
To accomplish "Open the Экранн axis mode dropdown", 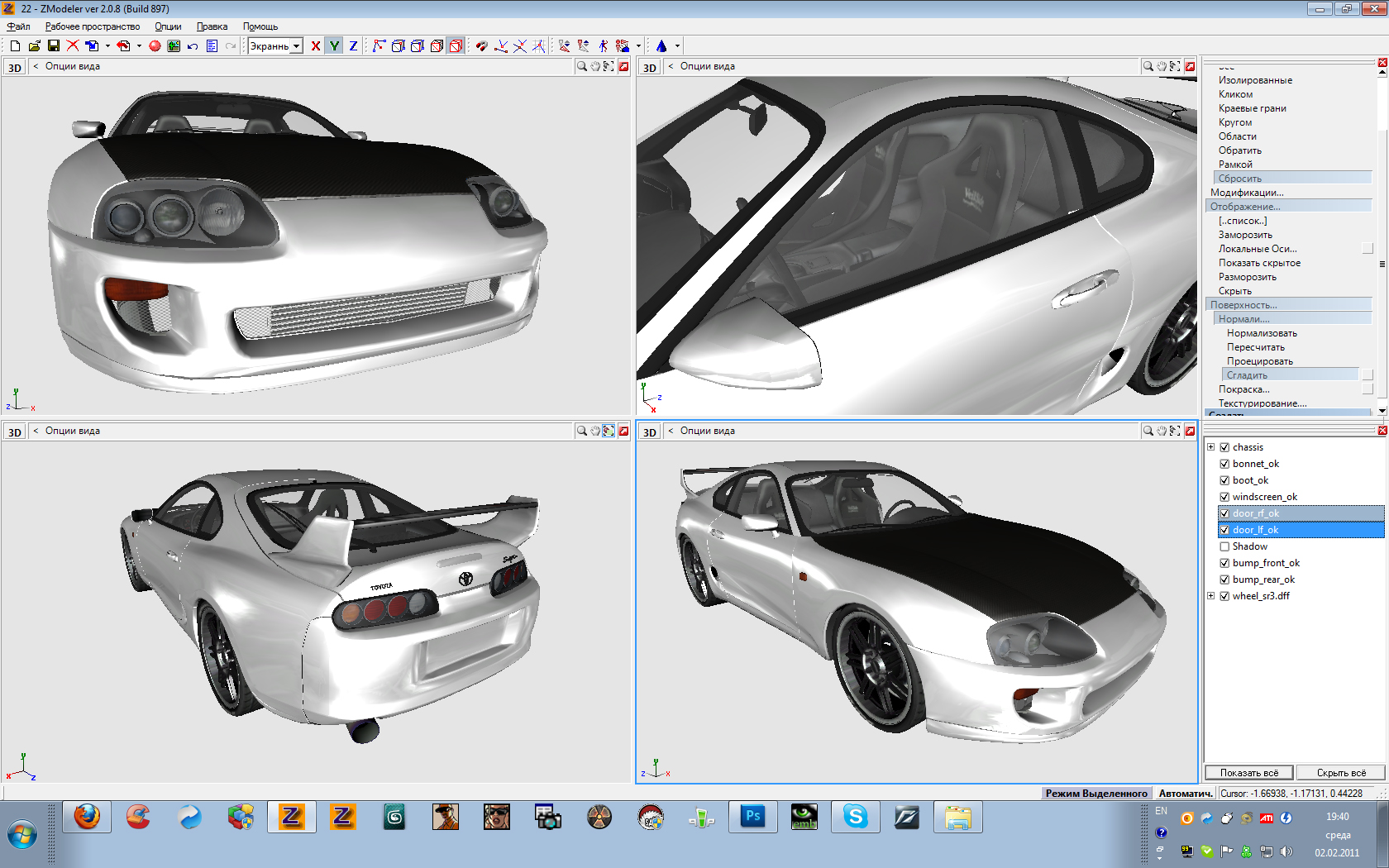I will click(296, 46).
